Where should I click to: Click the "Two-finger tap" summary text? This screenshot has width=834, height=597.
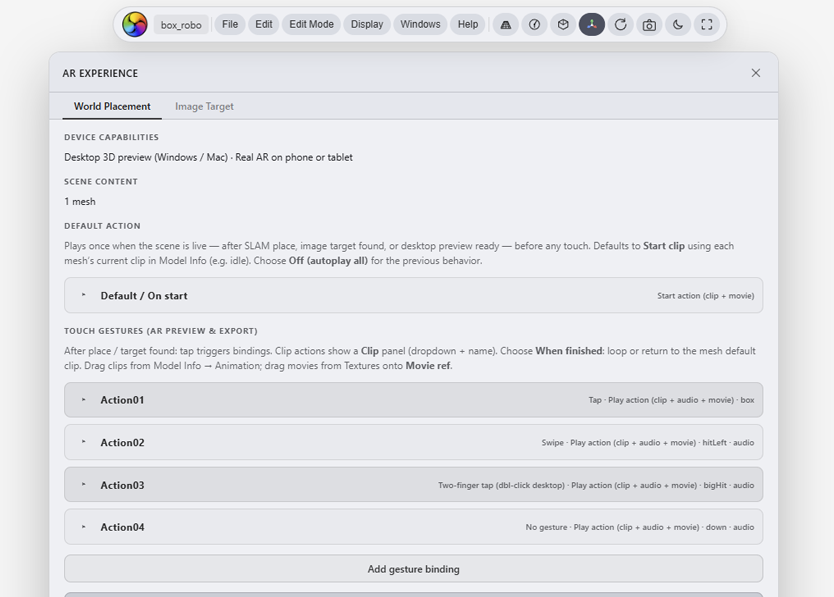click(x=596, y=485)
